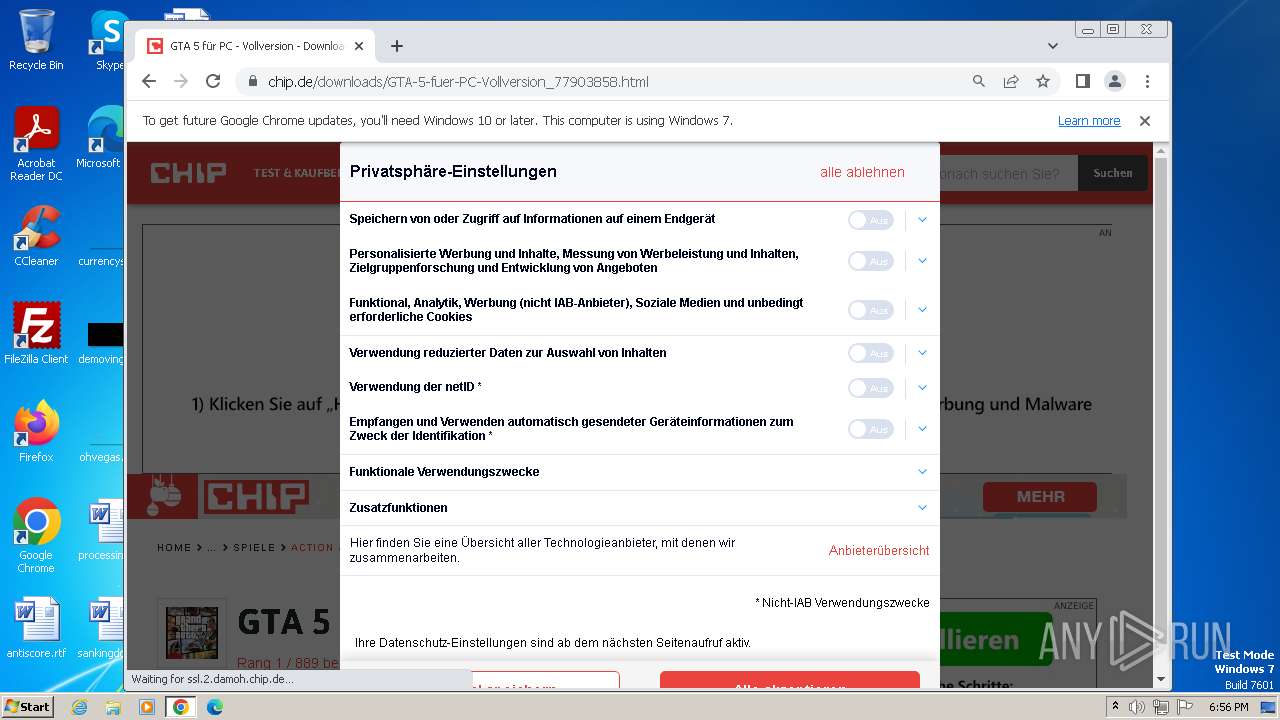Go back to previous page

[149, 82]
